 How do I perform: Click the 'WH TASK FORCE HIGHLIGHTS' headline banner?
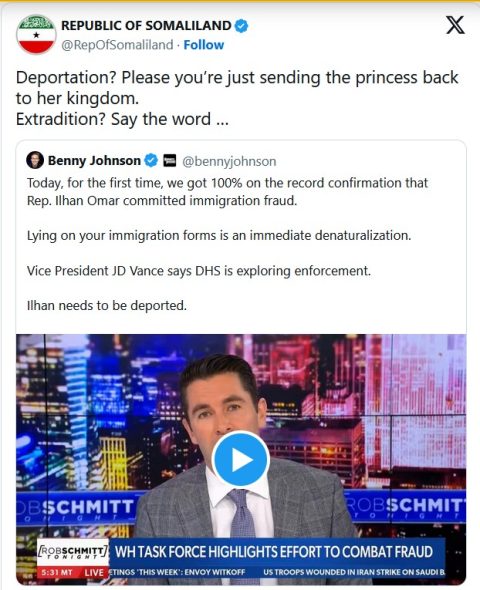[274, 552]
